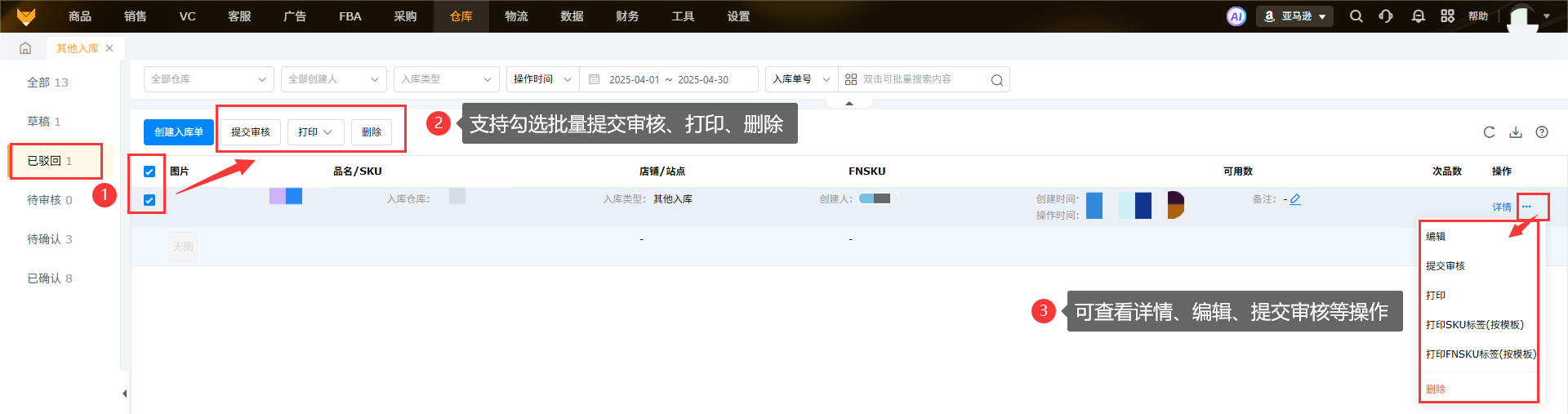Click the batch search input field
Screen dimensions: 1568x414
(x=923, y=79)
